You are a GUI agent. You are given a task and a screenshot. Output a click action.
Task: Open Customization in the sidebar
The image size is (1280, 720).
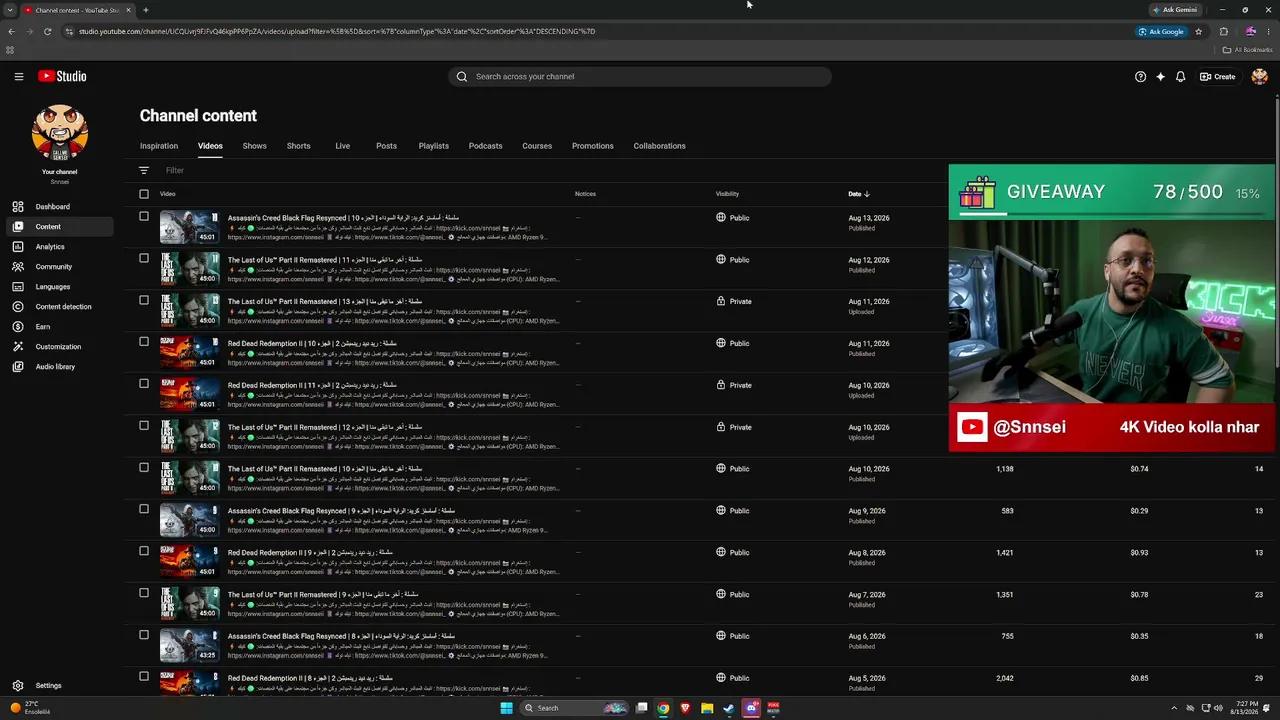point(60,347)
